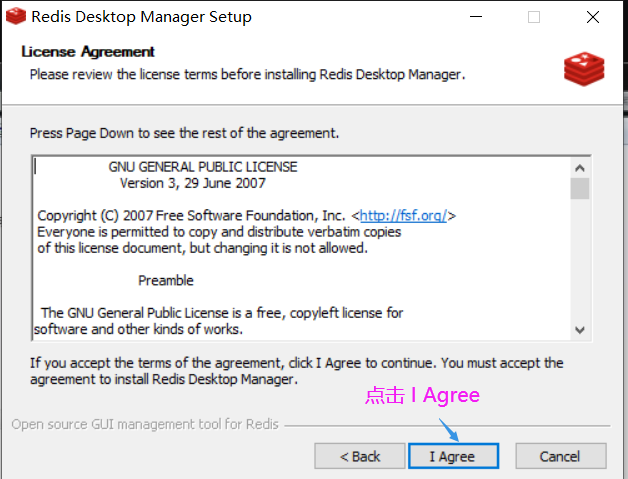Screen dimensions: 628x479
Task: Go back with the < Back button
Action: click(x=360, y=456)
